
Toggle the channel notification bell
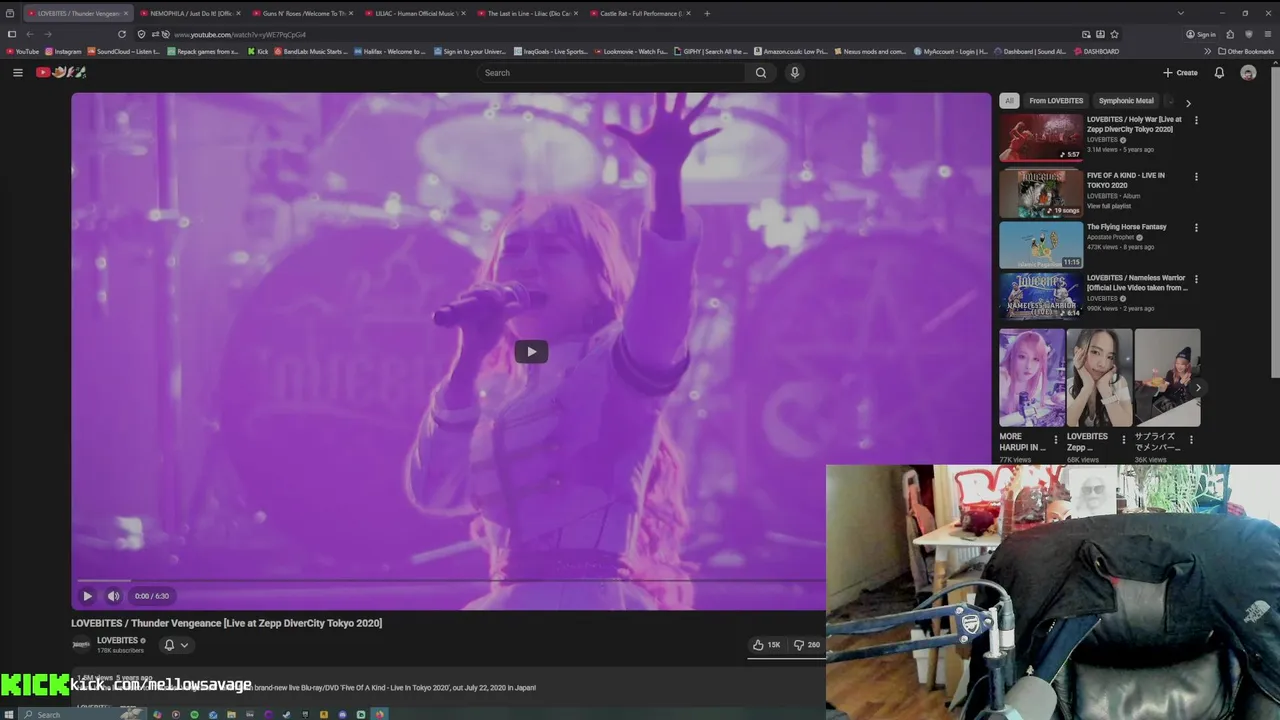coord(169,645)
